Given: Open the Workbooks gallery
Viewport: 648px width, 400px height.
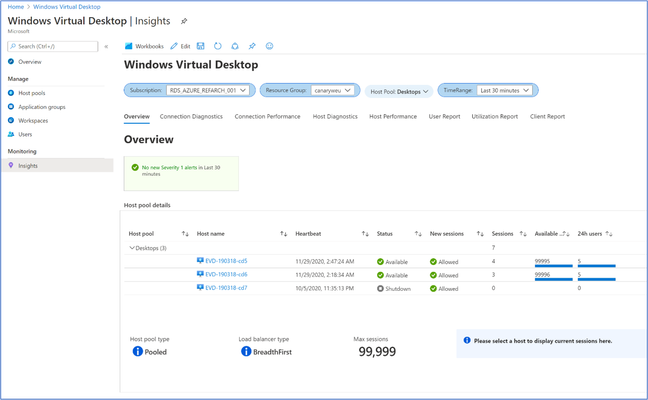Looking at the screenshot, I should [x=144, y=46].
